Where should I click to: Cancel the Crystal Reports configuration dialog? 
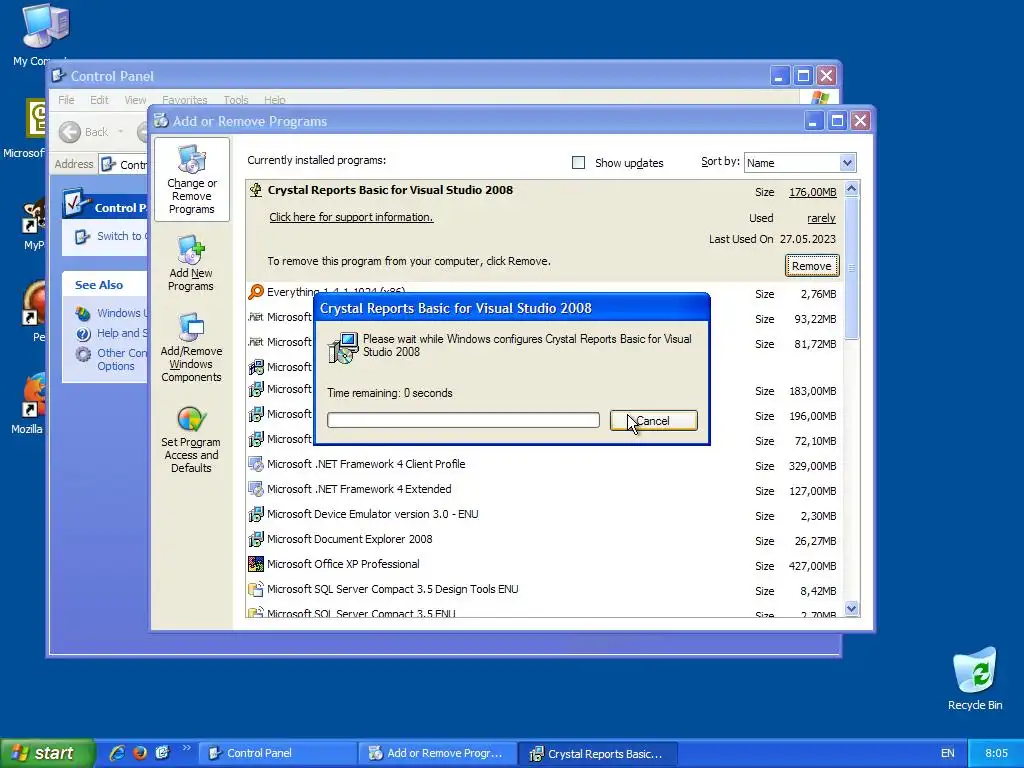654,421
